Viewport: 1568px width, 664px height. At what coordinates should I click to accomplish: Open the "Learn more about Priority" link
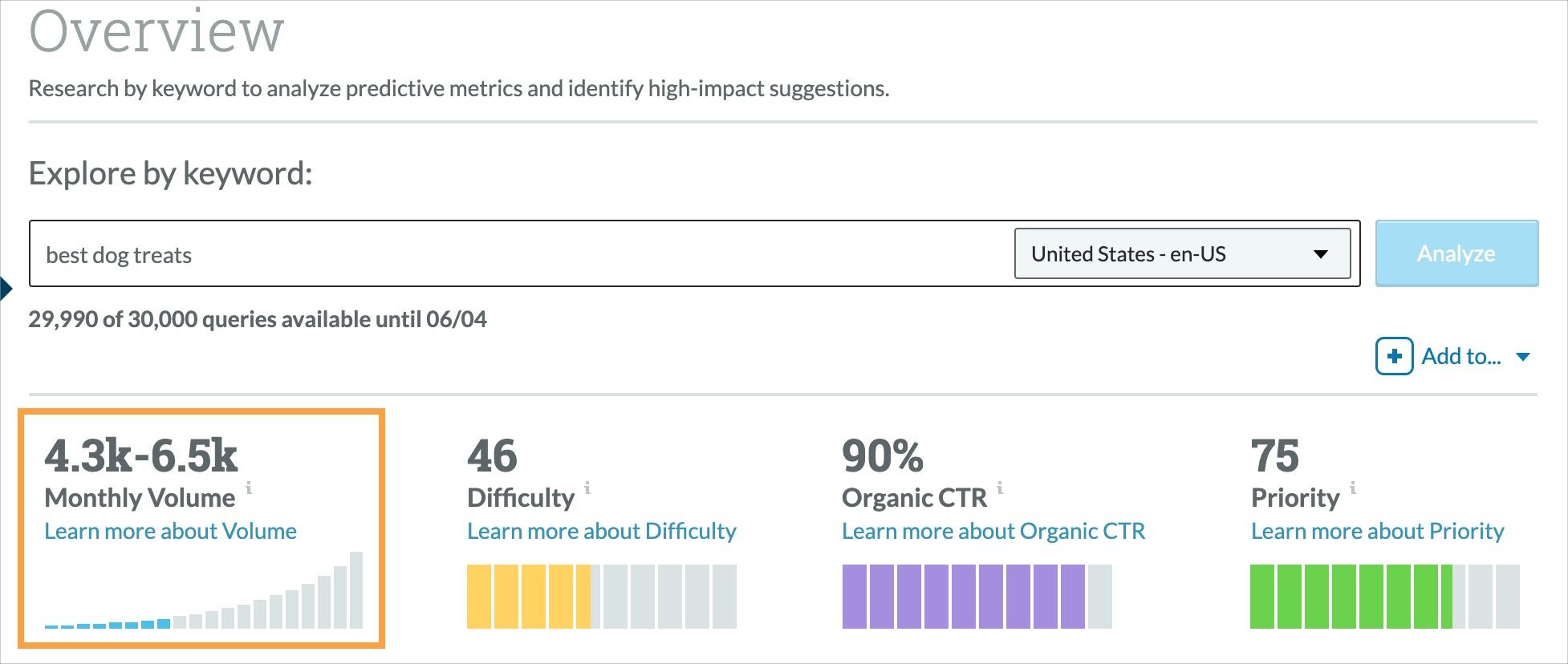point(1377,530)
